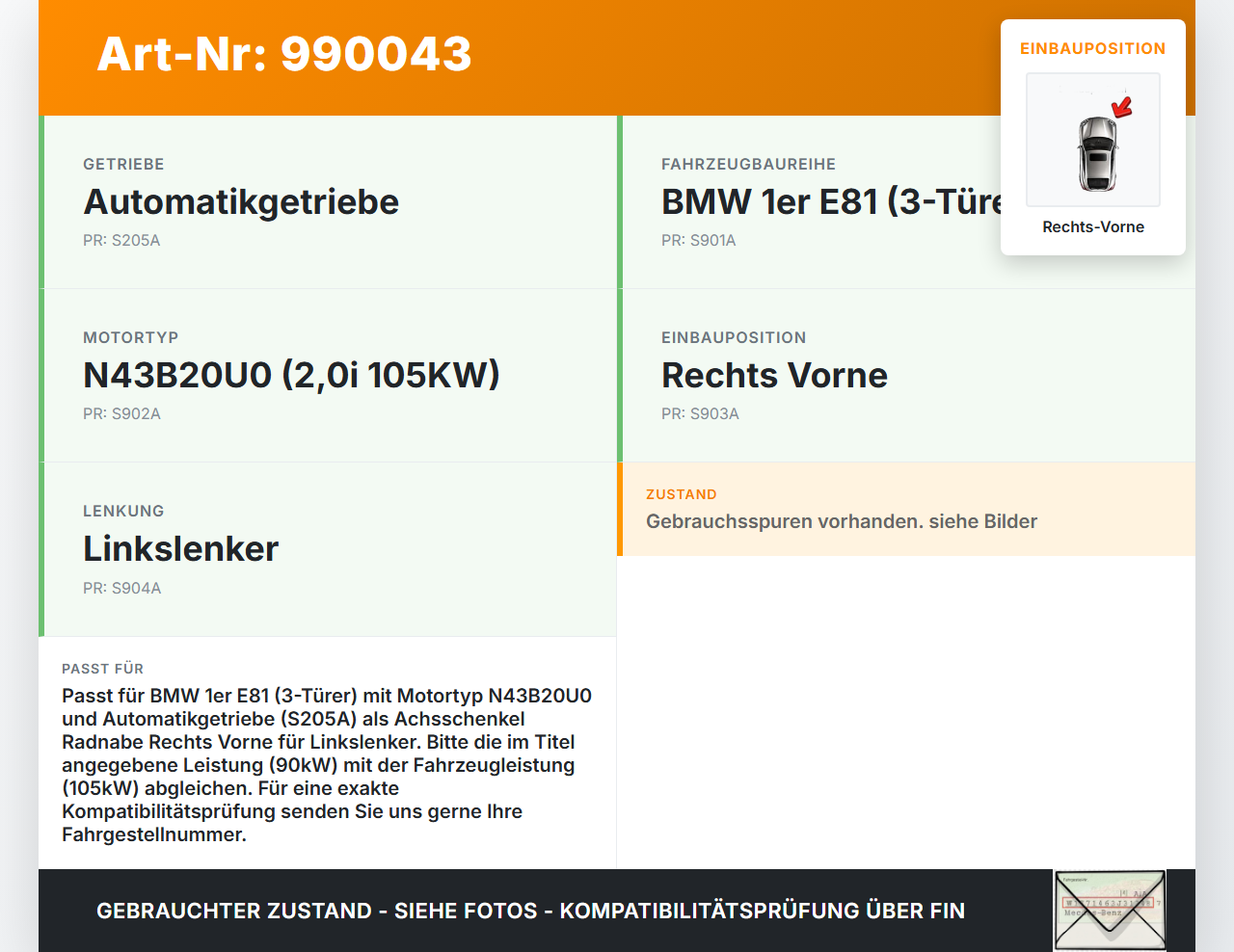The height and width of the screenshot is (952, 1234).
Task: Select Linkslenker steering option
Action: (x=181, y=548)
